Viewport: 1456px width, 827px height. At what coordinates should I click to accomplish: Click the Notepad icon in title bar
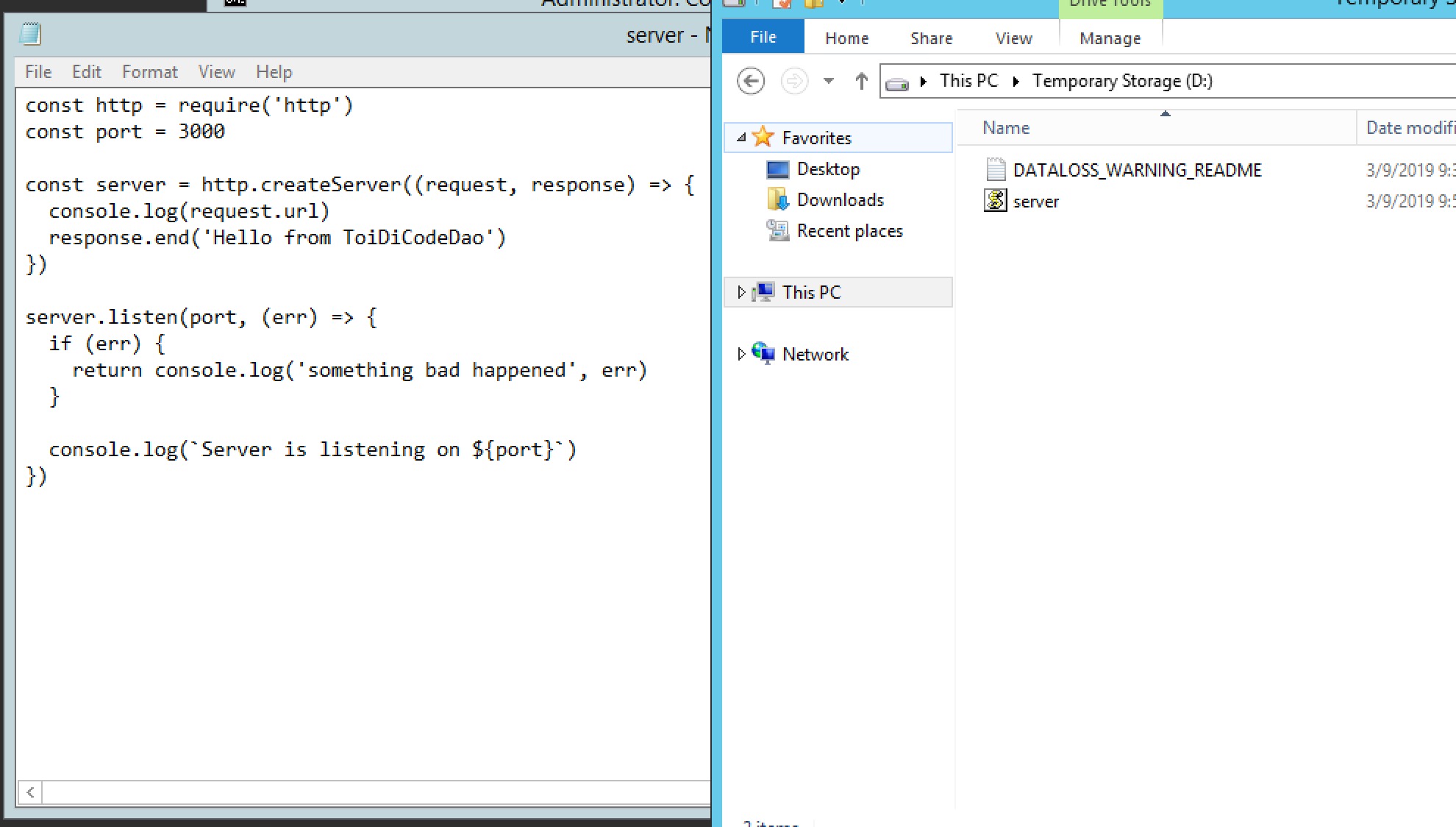point(31,34)
